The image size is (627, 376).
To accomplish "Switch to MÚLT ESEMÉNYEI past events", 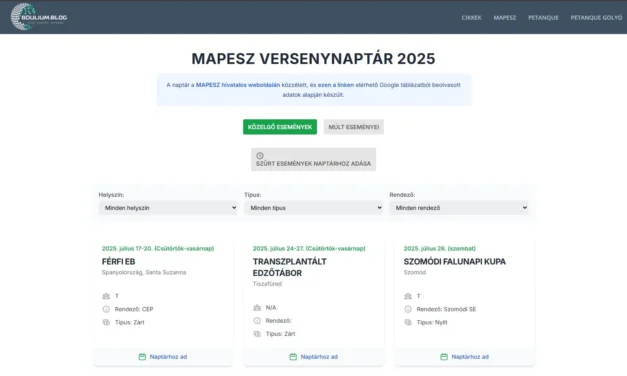I will 353,127.
